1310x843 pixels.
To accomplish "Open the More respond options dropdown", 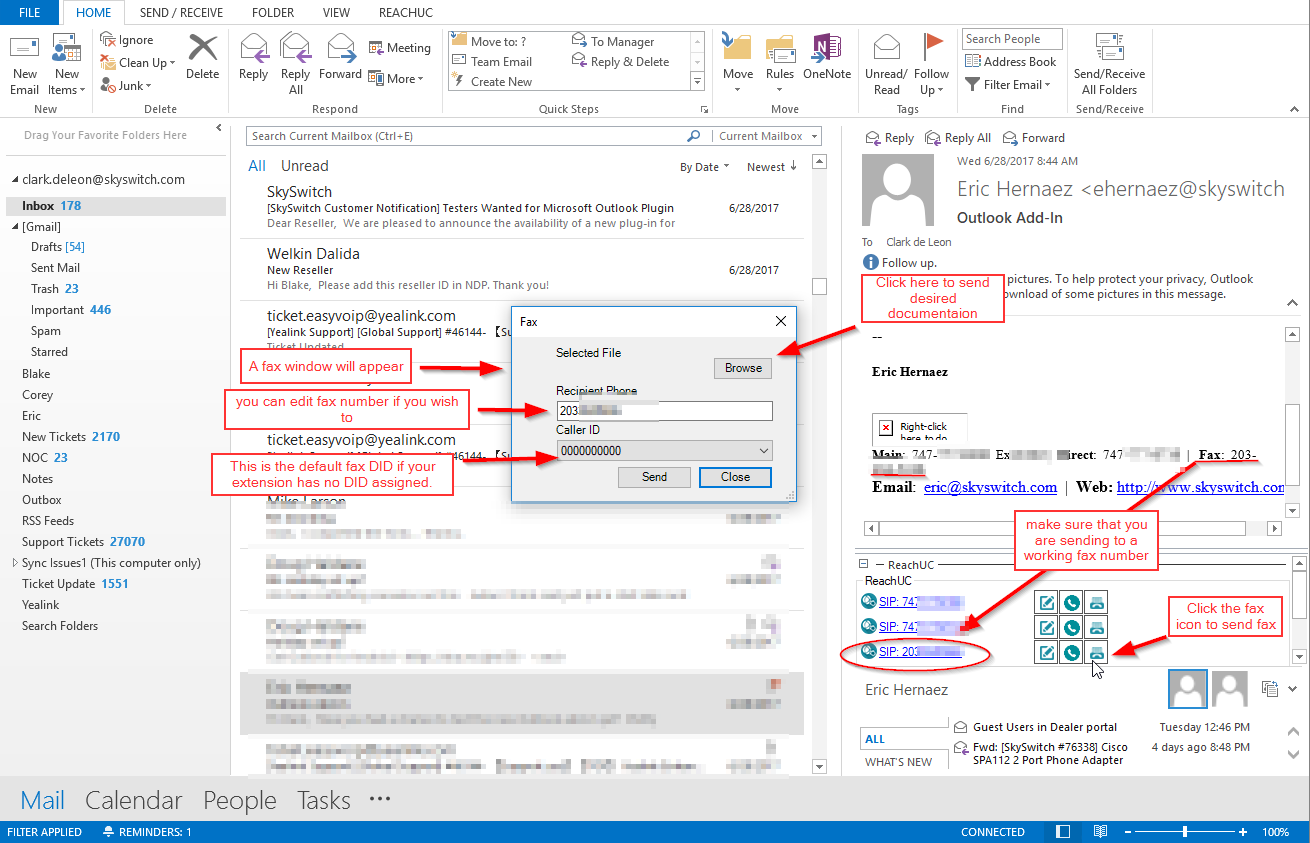I will click(396, 78).
